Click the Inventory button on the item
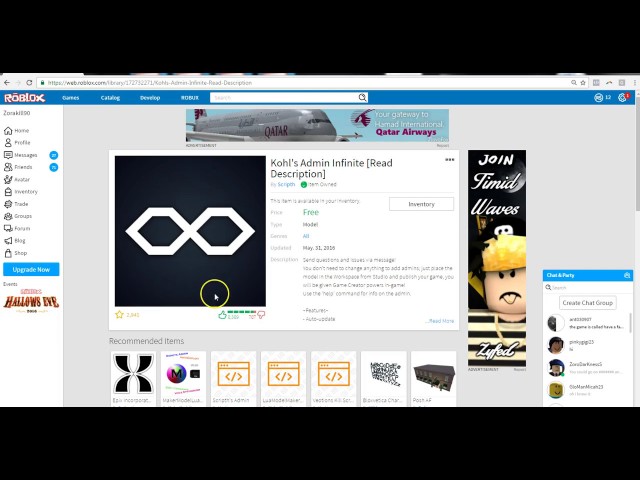640x480 pixels. click(421, 204)
